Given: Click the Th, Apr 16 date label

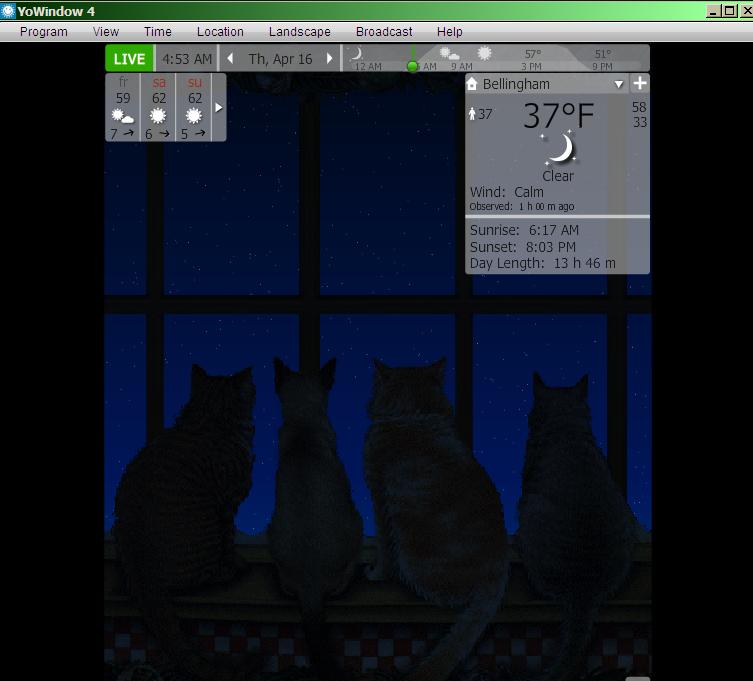Looking at the screenshot, I should click(280, 59).
